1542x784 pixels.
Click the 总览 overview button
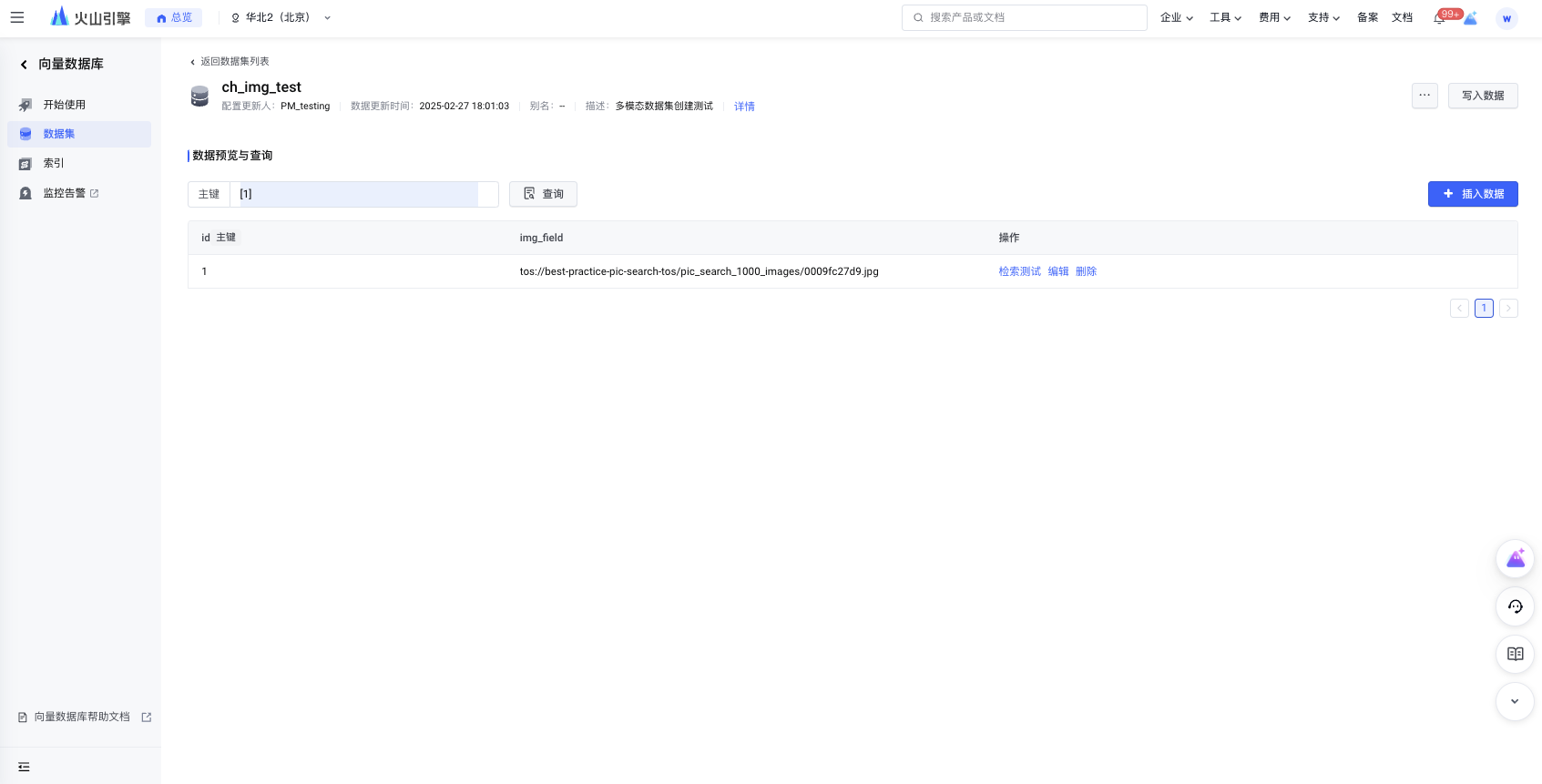pos(174,17)
